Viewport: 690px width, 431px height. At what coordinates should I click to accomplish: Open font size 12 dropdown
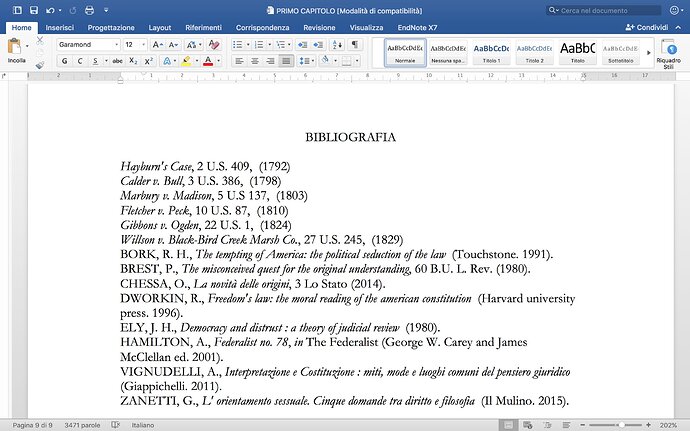click(x=143, y=44)
